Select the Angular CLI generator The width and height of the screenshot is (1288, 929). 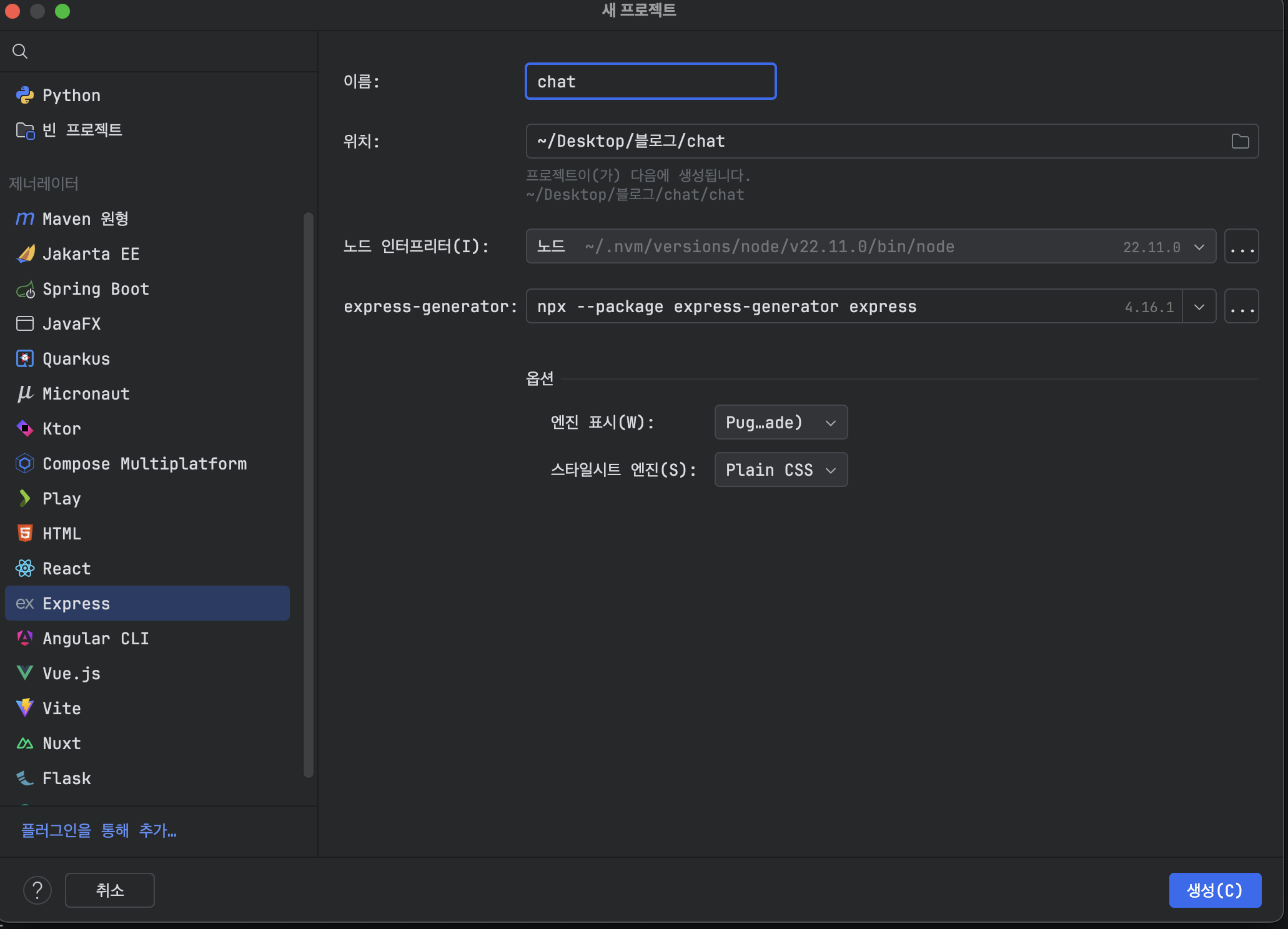tap(95, 638)
